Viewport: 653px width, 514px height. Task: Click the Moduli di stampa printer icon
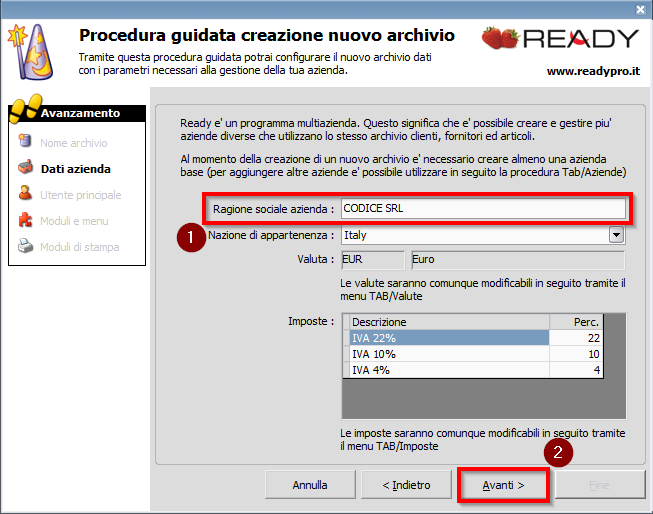25,247
